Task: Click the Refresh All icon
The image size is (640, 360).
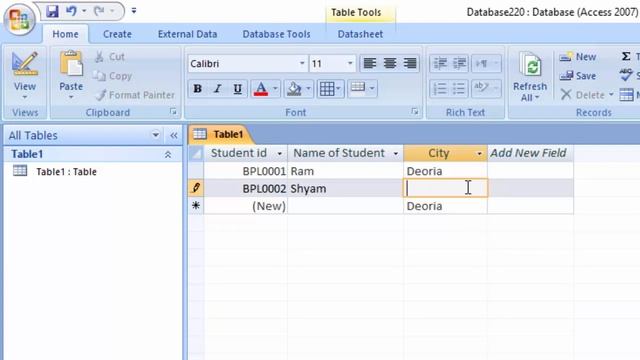Action: (530, 65)
